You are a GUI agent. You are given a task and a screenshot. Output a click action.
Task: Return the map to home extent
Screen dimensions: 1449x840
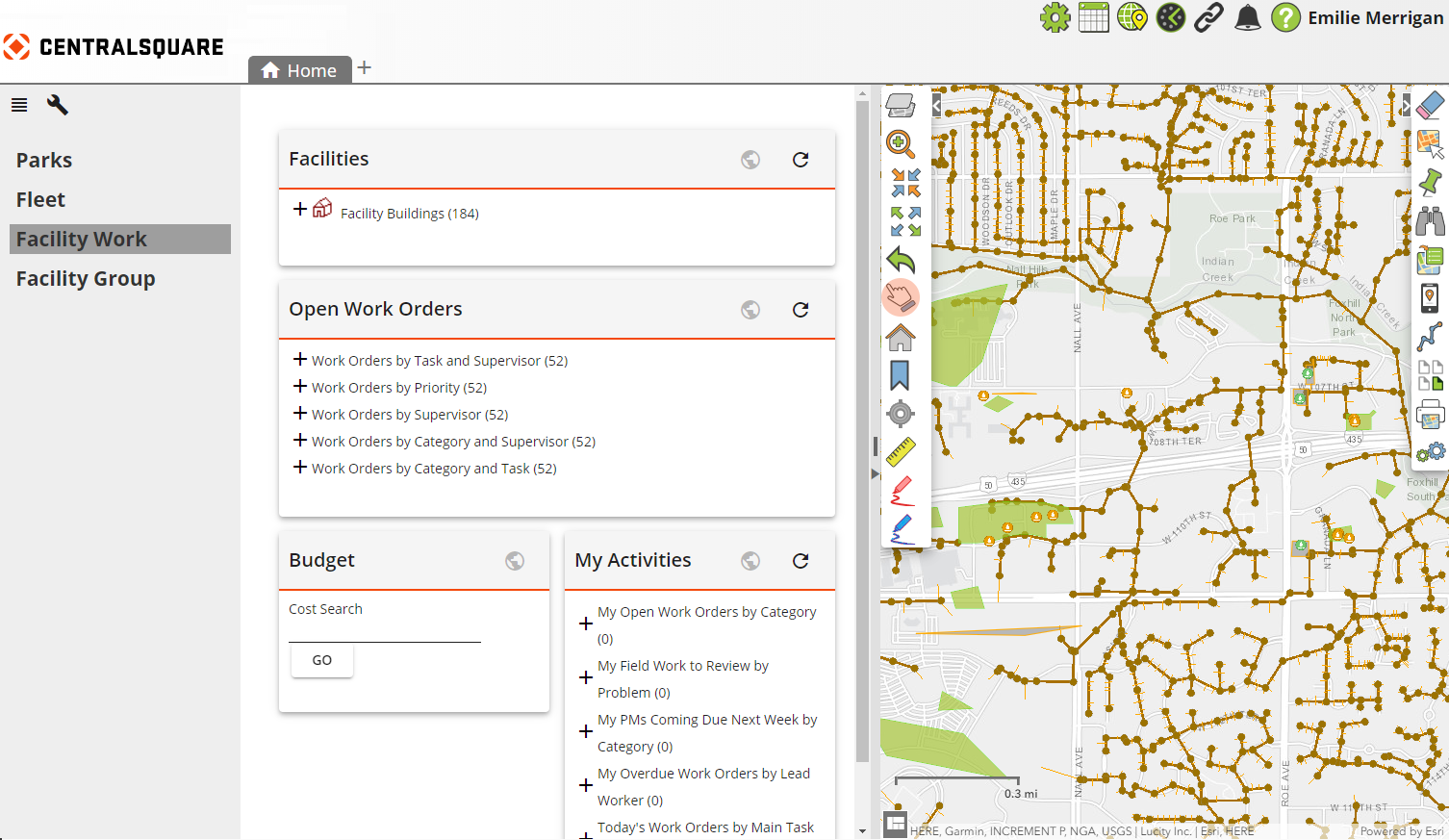[901, 337]
